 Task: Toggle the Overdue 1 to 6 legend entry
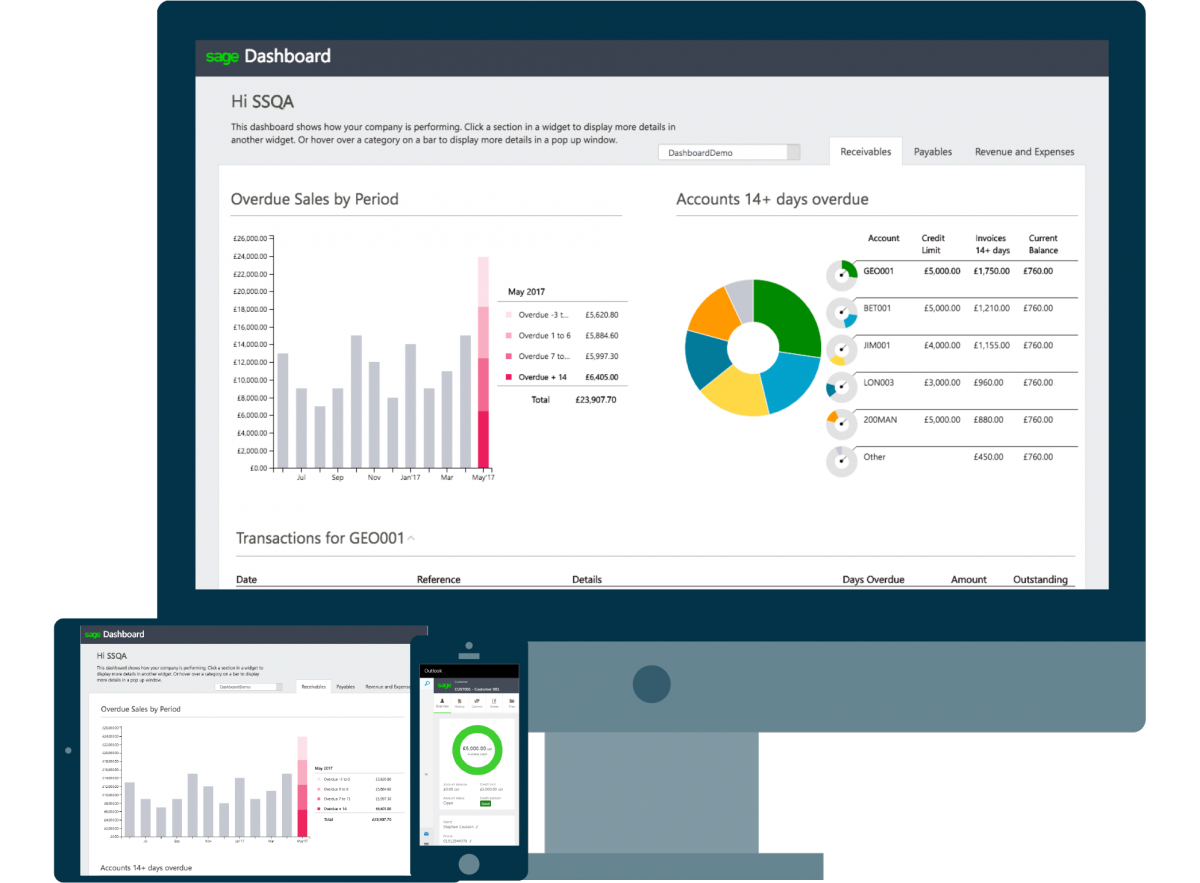[544, 336]
